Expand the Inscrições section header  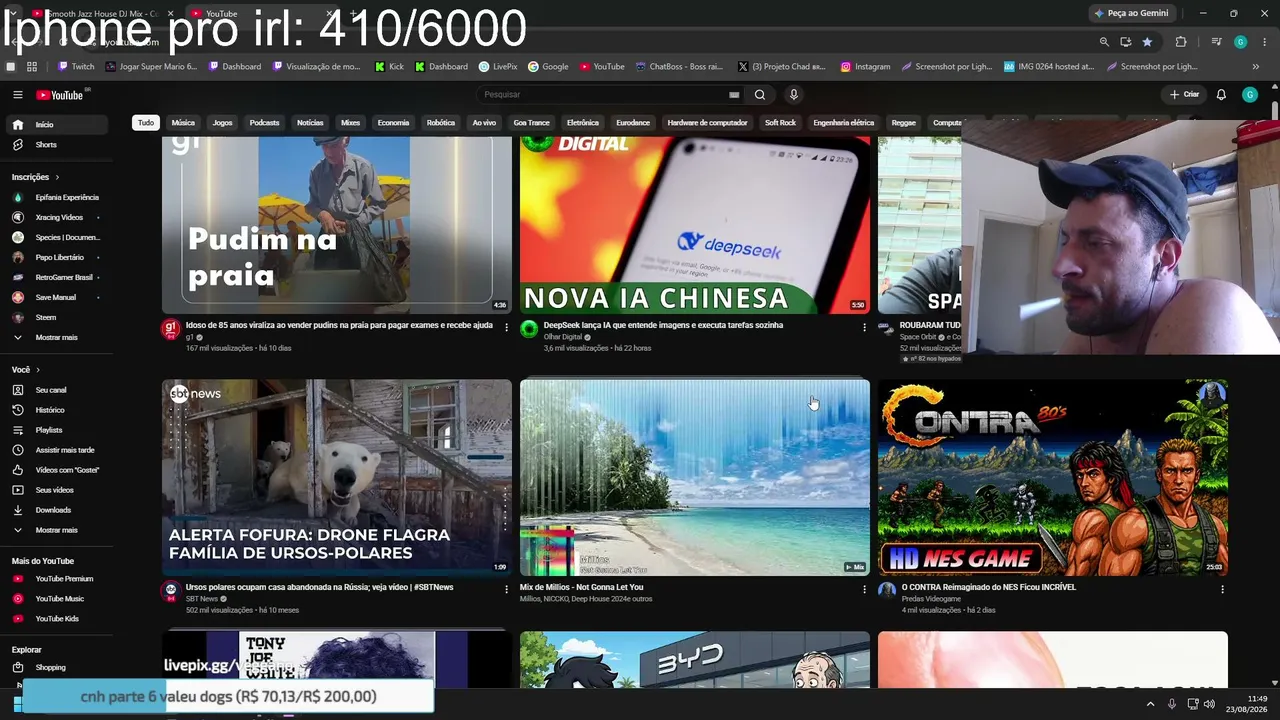35,177
